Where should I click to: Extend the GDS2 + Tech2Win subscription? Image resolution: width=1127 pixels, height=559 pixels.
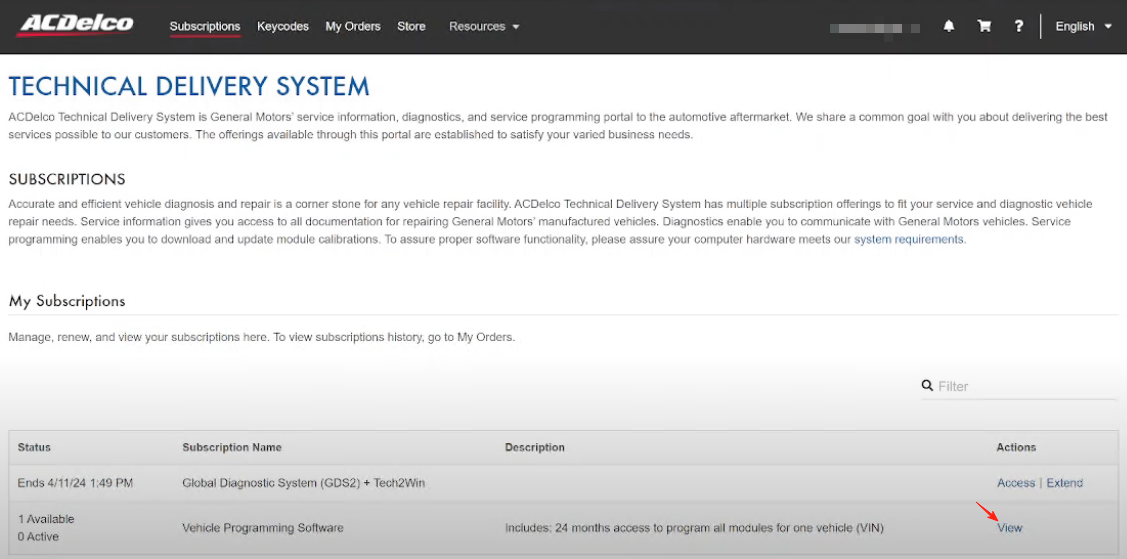click(x=1064, y=483)
